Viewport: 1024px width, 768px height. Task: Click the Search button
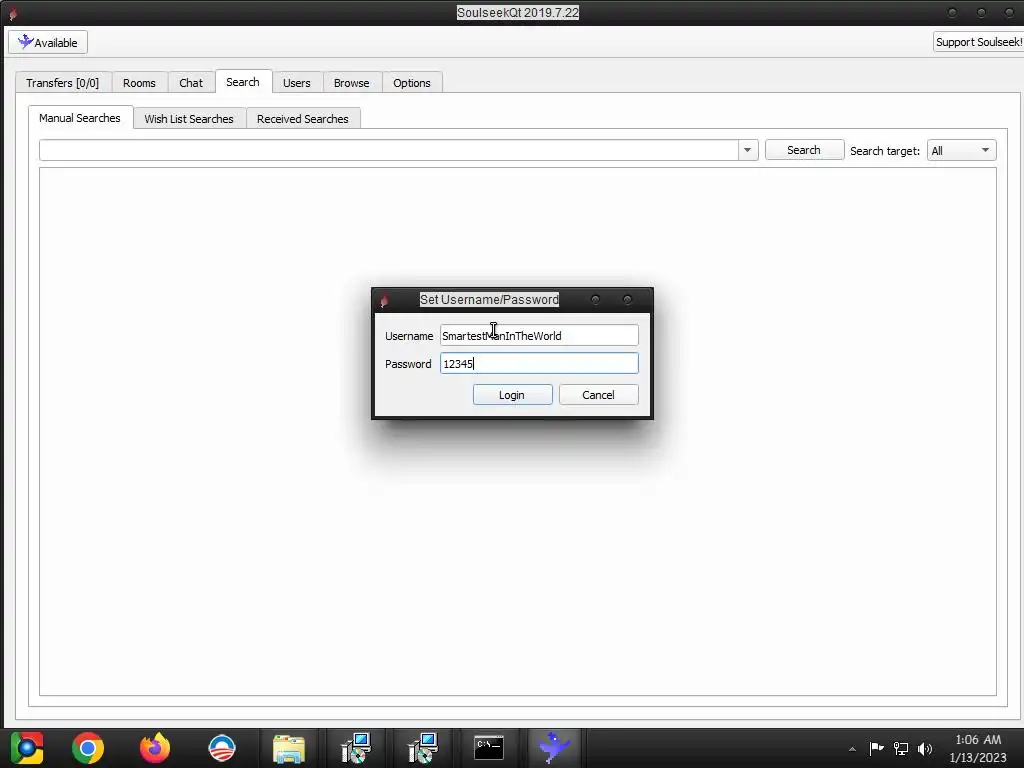click(x=804, y=150)
